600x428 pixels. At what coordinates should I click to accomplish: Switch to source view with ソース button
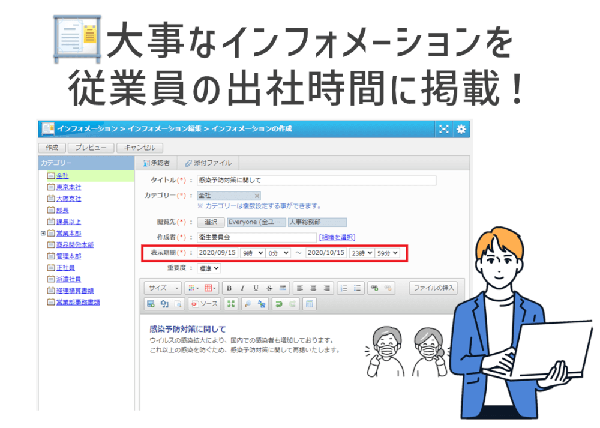tap(205, 304)
